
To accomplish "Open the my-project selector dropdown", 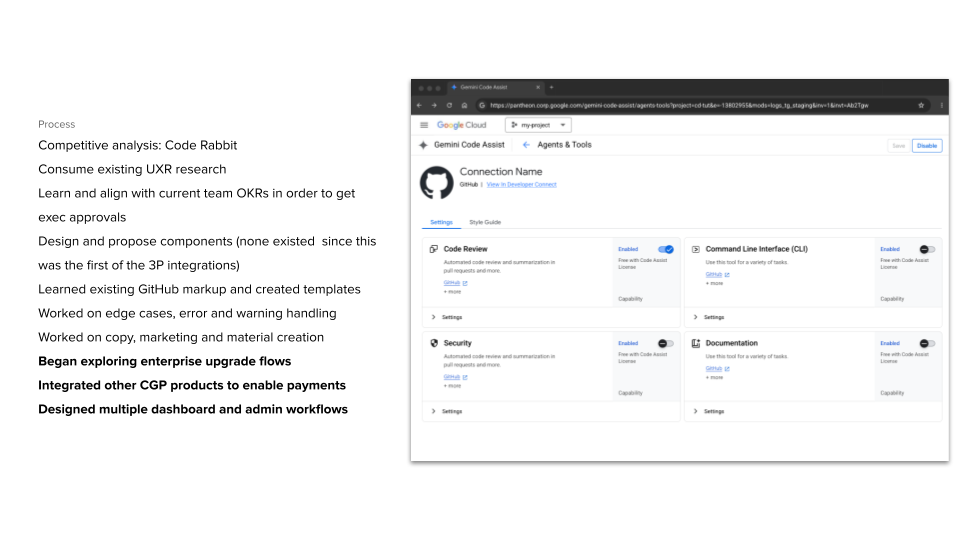I will 538,125.
